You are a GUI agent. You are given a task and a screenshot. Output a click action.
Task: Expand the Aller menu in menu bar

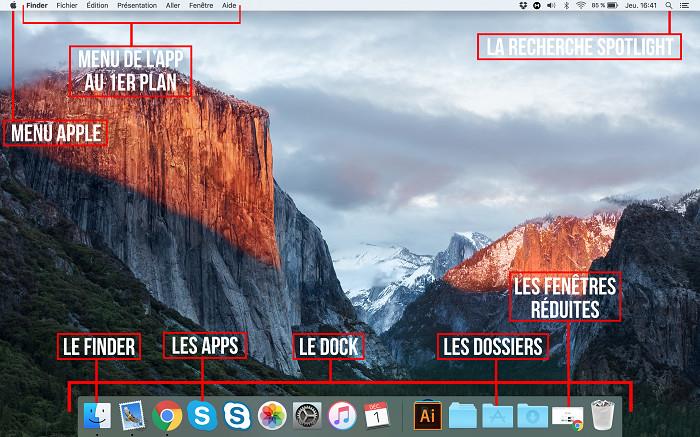173,6
